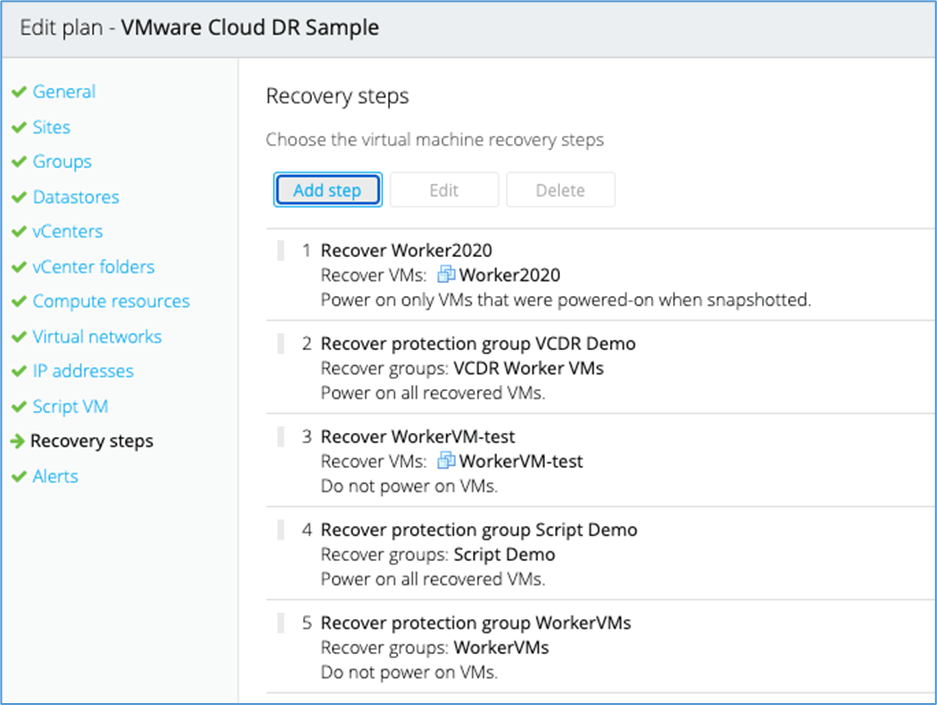Open the Sites section in sidebar
The width and height of the screenshot is (937, 705).
pos(51,127)
